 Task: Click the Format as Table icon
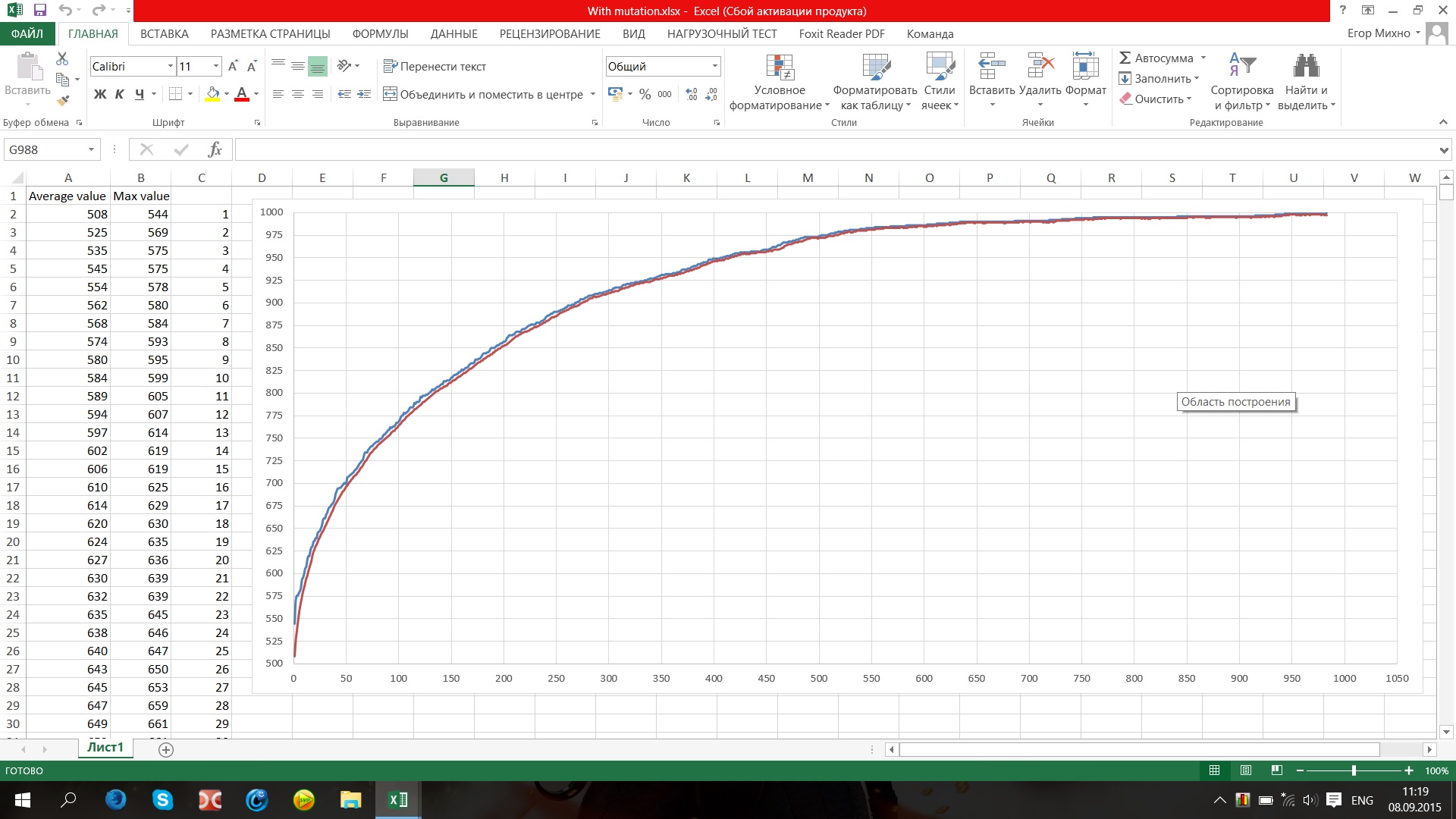point(875,68)
